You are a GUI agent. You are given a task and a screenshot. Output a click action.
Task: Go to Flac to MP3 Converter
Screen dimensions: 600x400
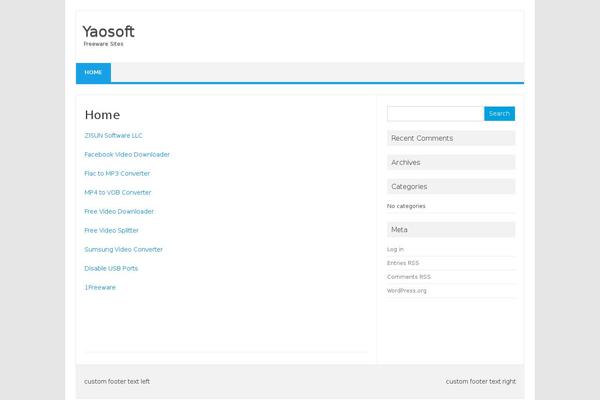[x=117, y=173]
